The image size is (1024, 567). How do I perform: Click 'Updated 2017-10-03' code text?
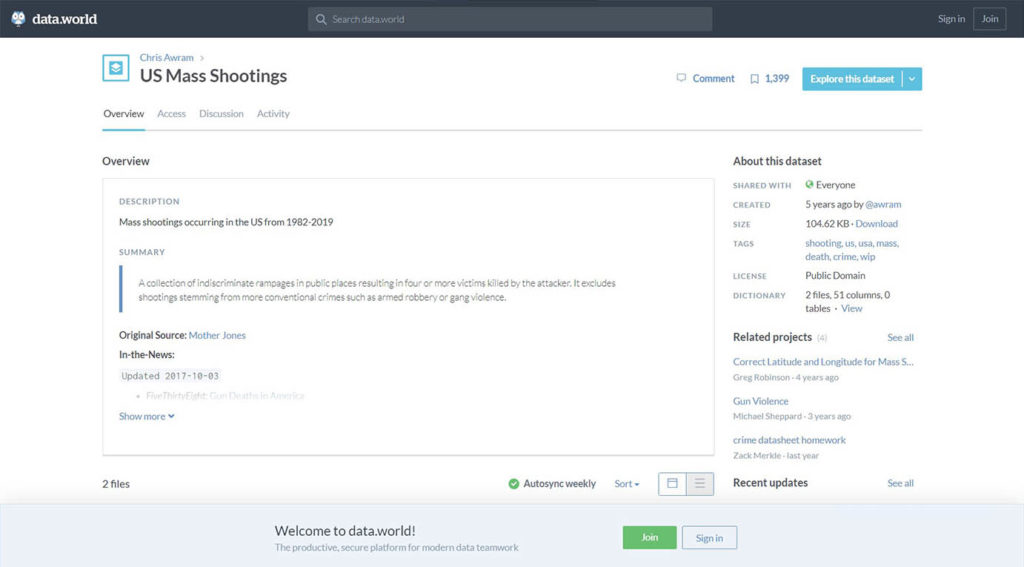(x=170, y=376)
